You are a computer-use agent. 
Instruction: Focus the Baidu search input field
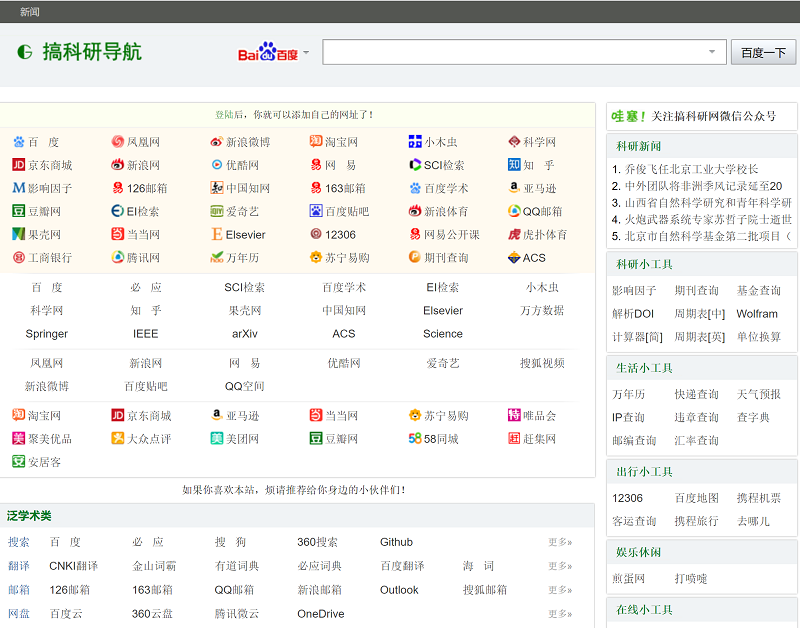click(524, 52)
